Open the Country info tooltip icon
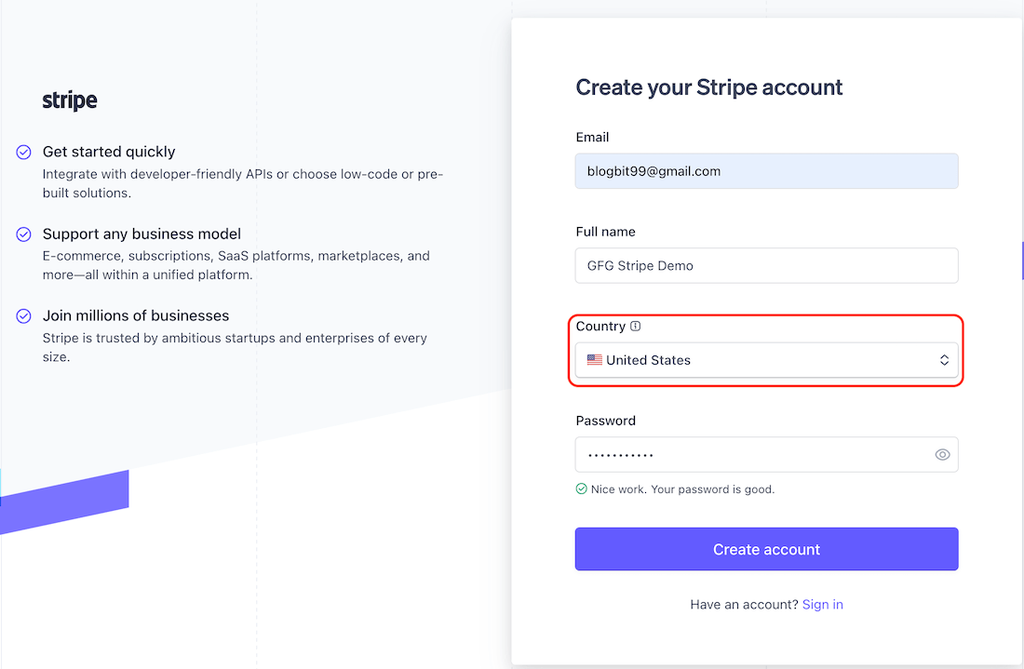 pyautogui.click(x=636, y=326)
